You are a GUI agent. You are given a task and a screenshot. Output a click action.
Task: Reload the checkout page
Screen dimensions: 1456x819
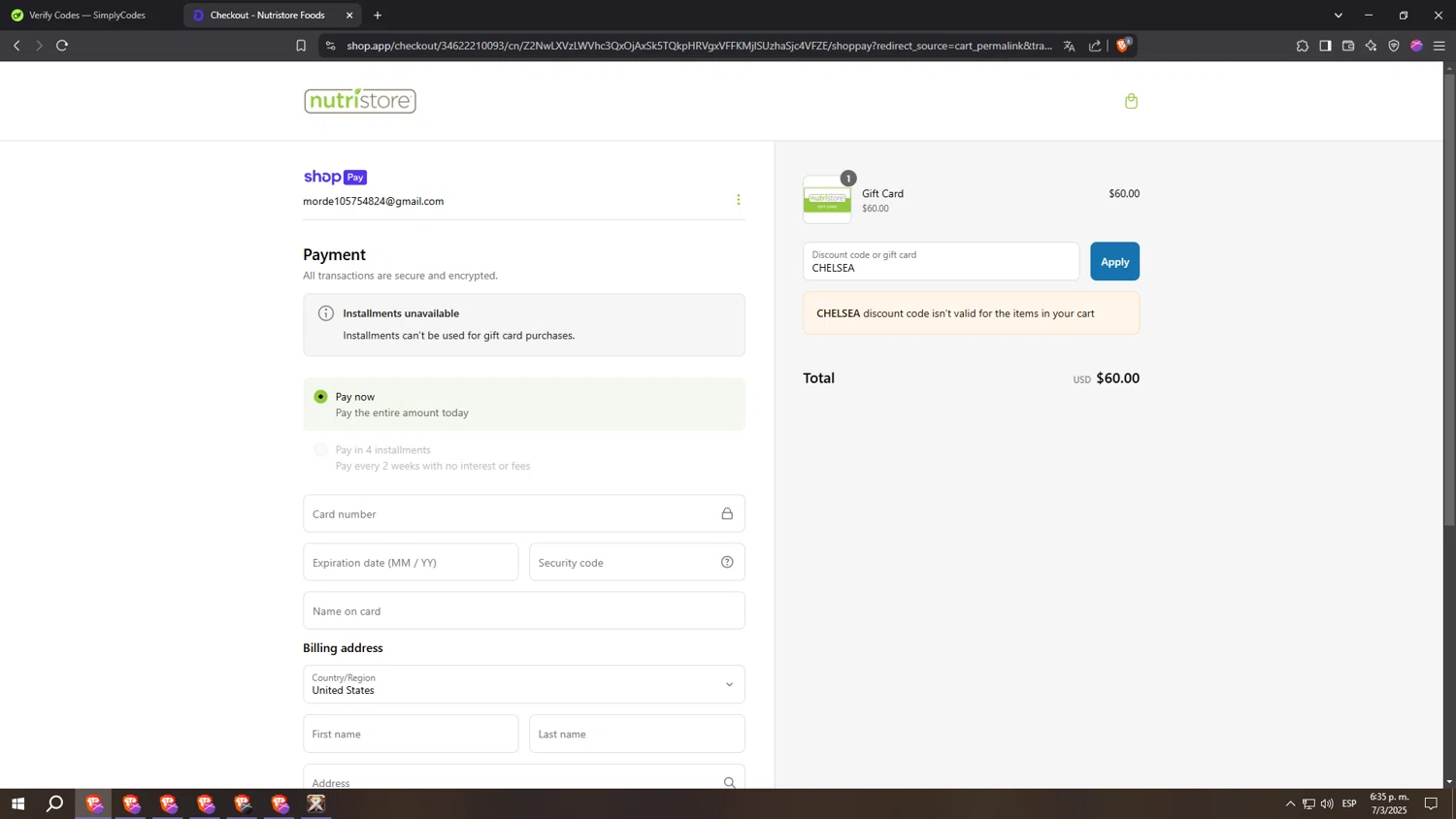tap(62, 46)
